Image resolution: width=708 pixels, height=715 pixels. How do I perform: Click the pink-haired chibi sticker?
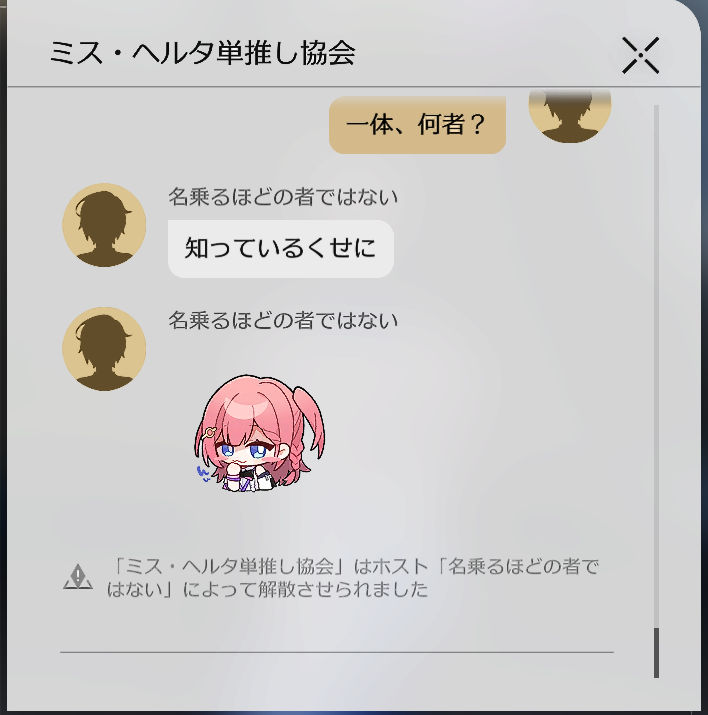click(x=260, y=433)
